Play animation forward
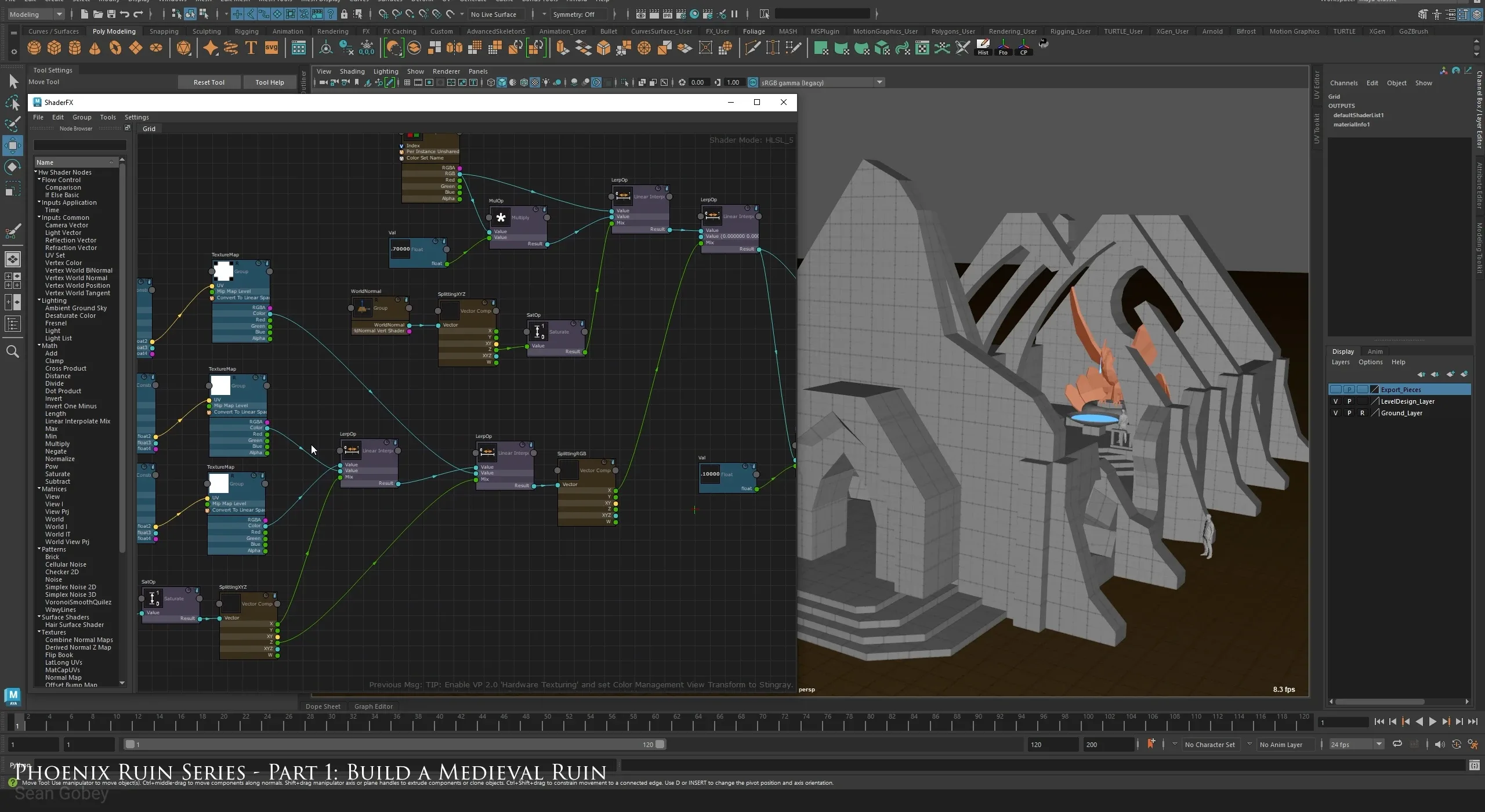Viewport: 1485px width, 812px height. 1433,722
